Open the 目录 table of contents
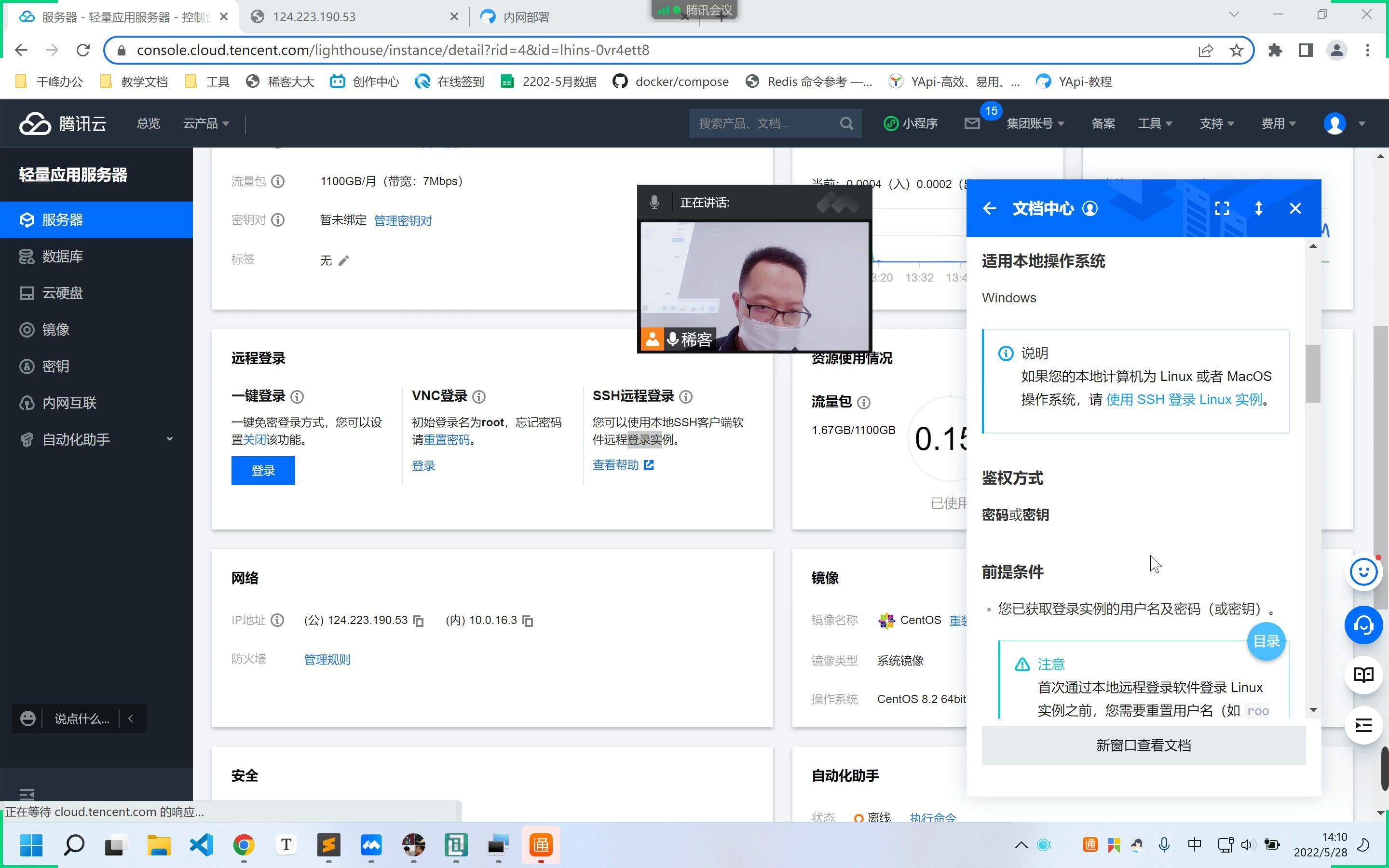The width and height of the screenshot is (1389, 868). (1266, 641)
